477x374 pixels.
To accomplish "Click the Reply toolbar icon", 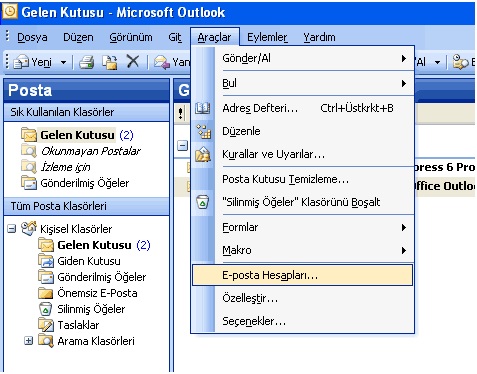I will [162, 62].
